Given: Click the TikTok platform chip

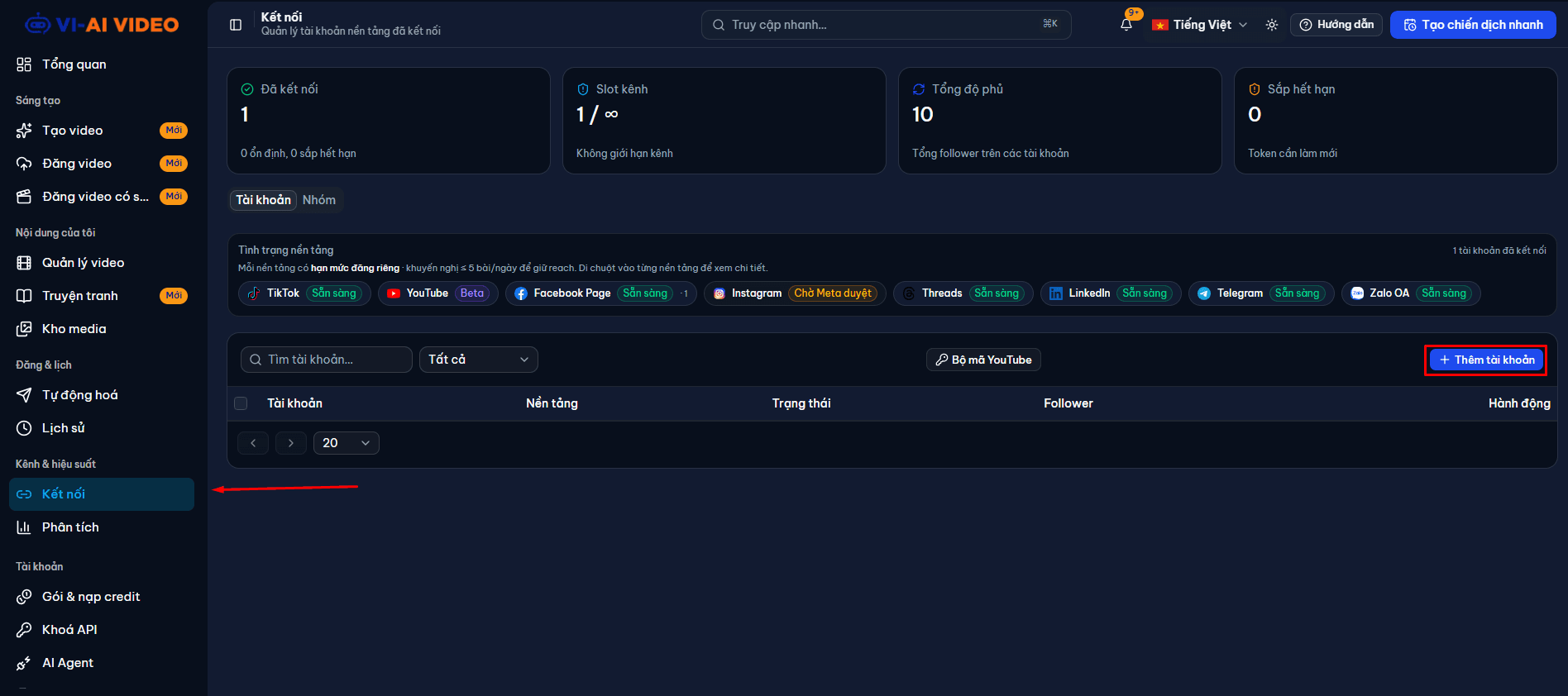Looking at the screenshot, I should point(304,293).
